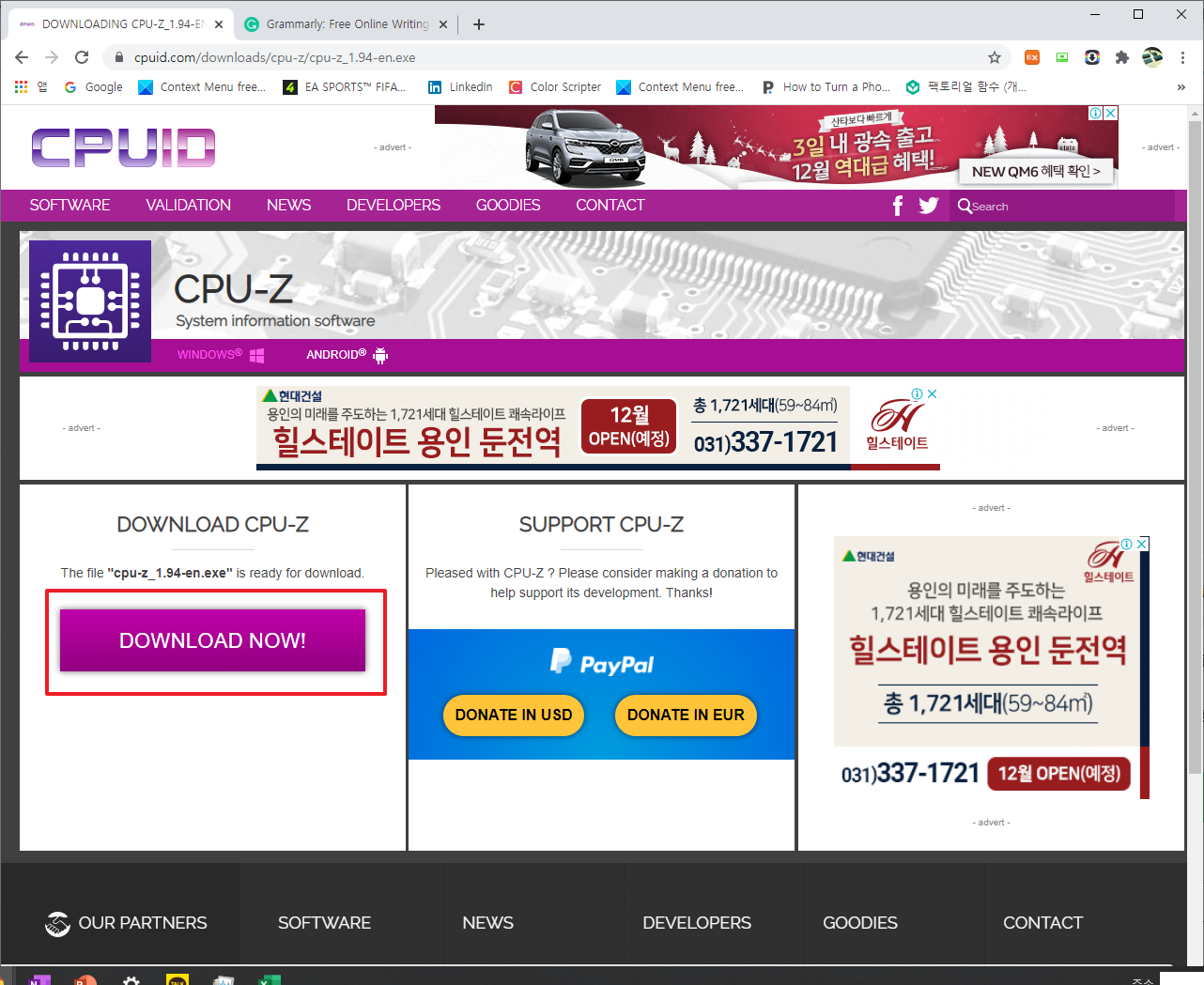Viewport: 1204px width, 985px height.
Task: Switch to the Grammarly tab
Action: (x=347, y=24)
